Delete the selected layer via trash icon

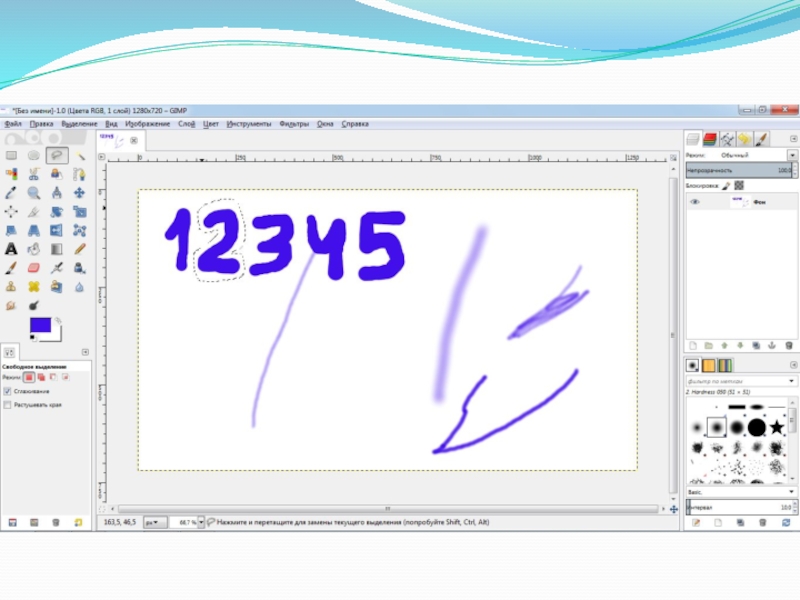coord(789,346)
